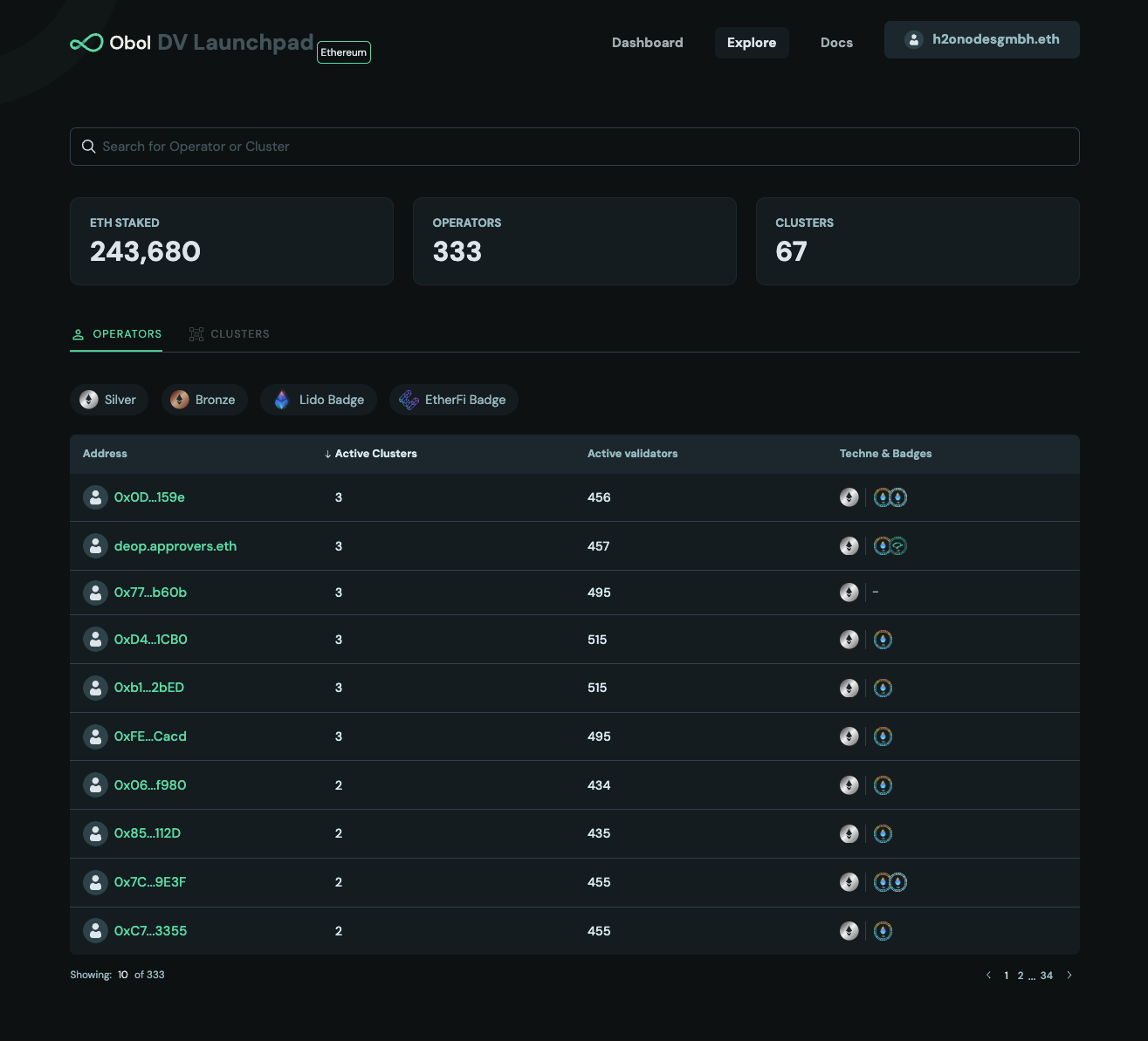Click the ETH Staked 243,680 card
Viewport: 1148px width, 1041px height.
[x=231, y=241]
